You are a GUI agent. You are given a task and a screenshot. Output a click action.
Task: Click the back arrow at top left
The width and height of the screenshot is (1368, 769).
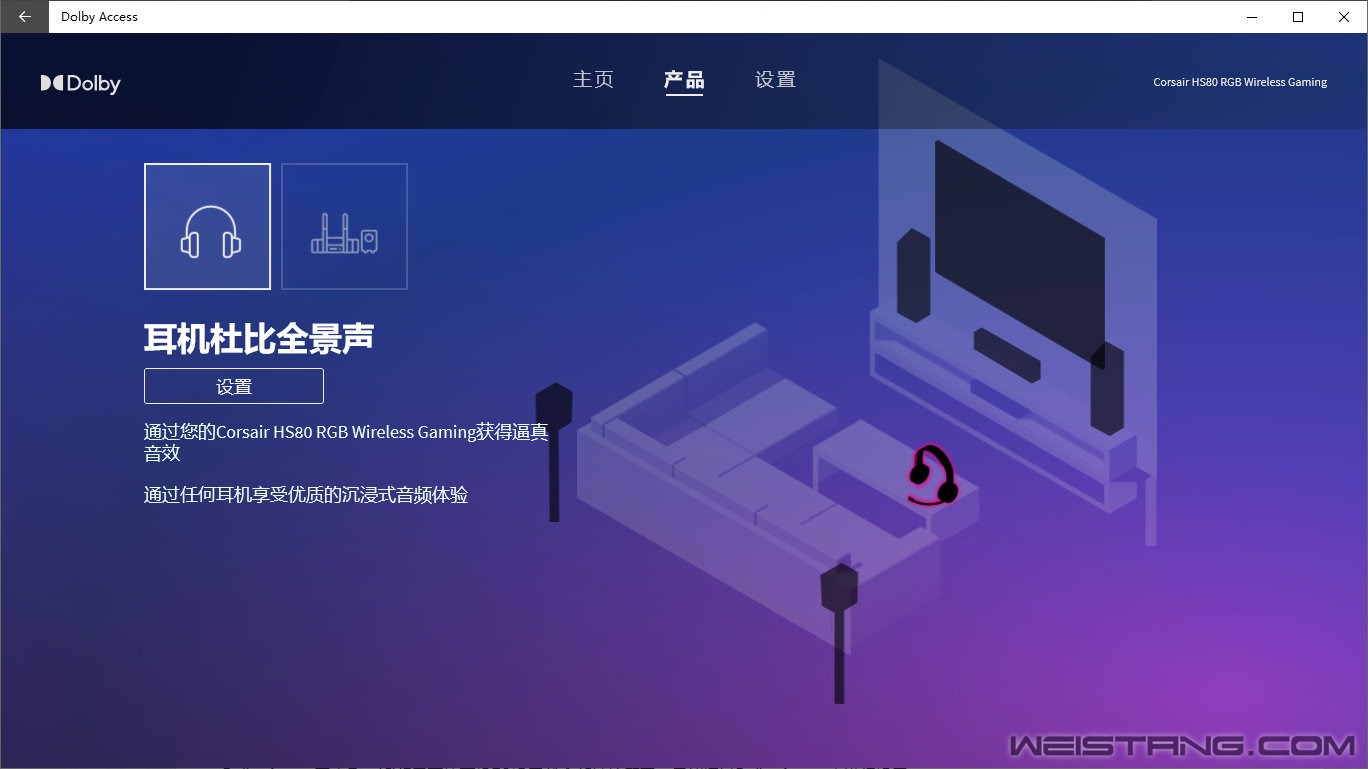23,17
